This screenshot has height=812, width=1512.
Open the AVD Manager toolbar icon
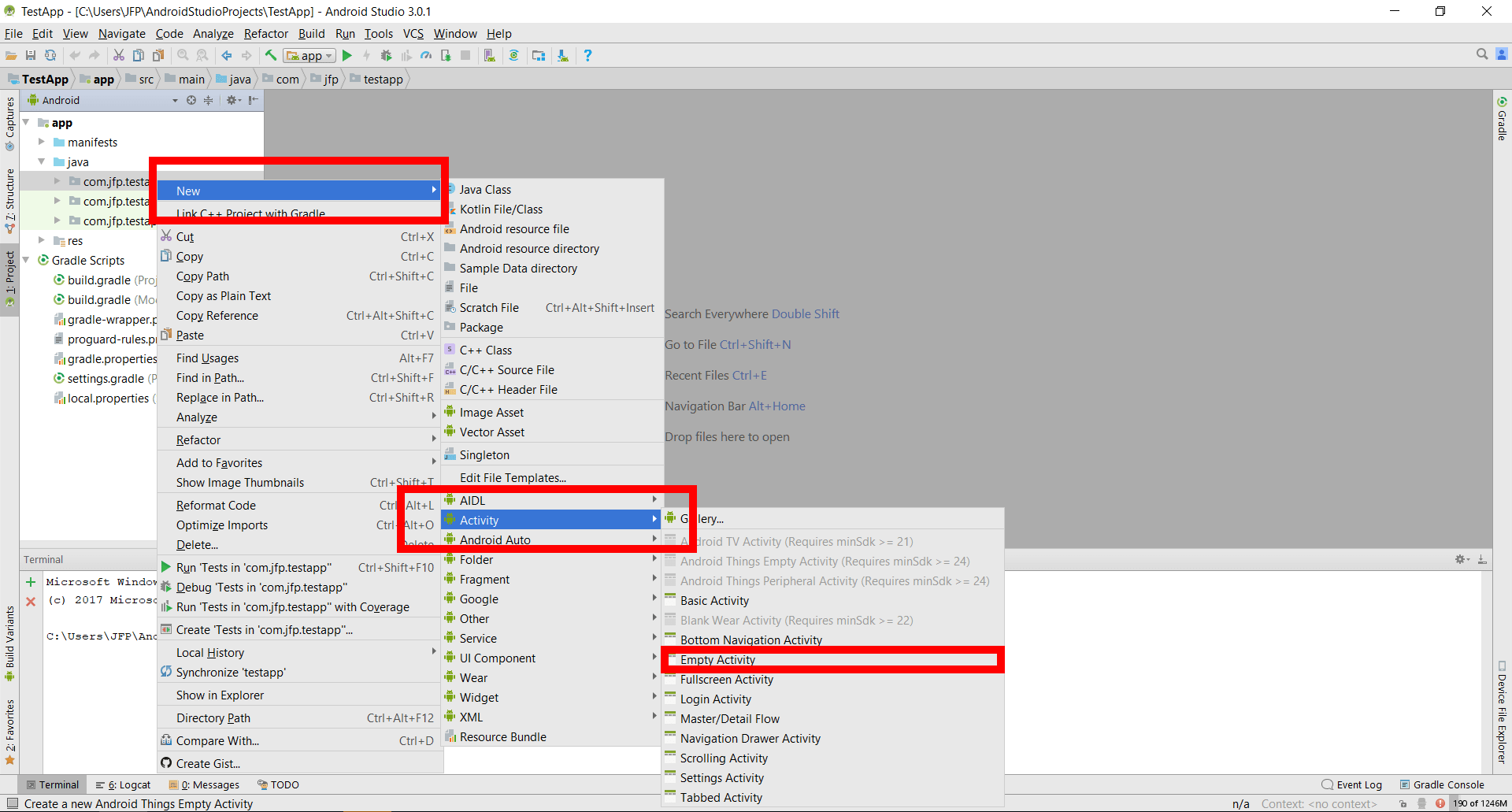[489, 55]
